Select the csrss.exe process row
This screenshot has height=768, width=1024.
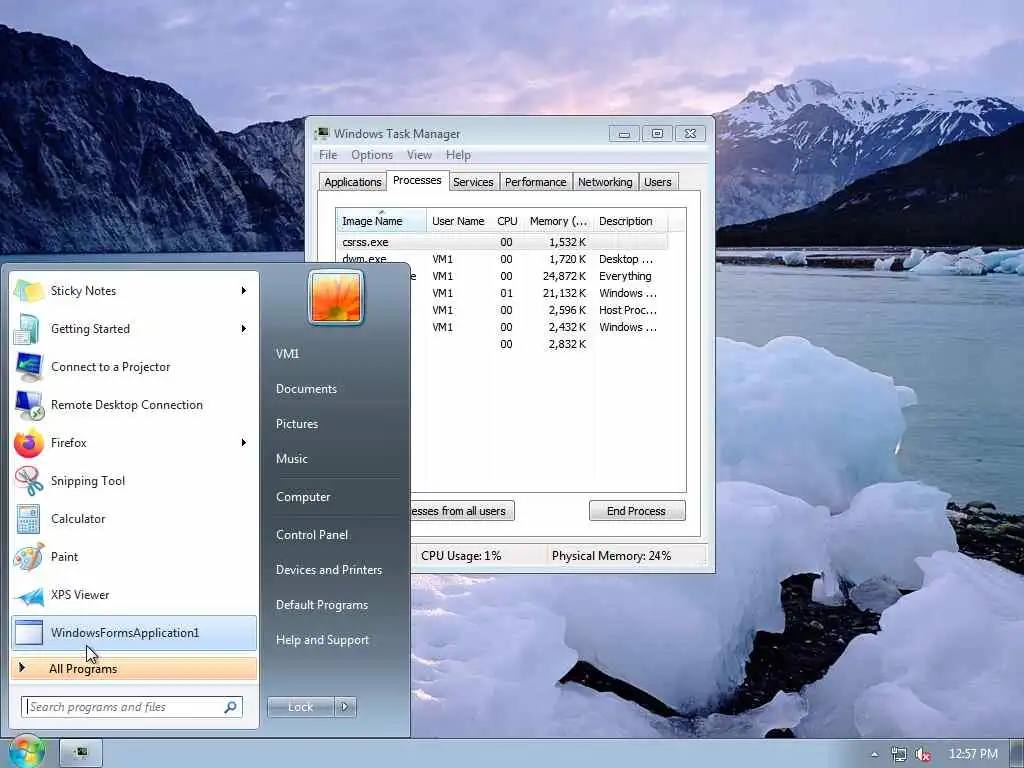pyautogui.click(x=502, y=242)
